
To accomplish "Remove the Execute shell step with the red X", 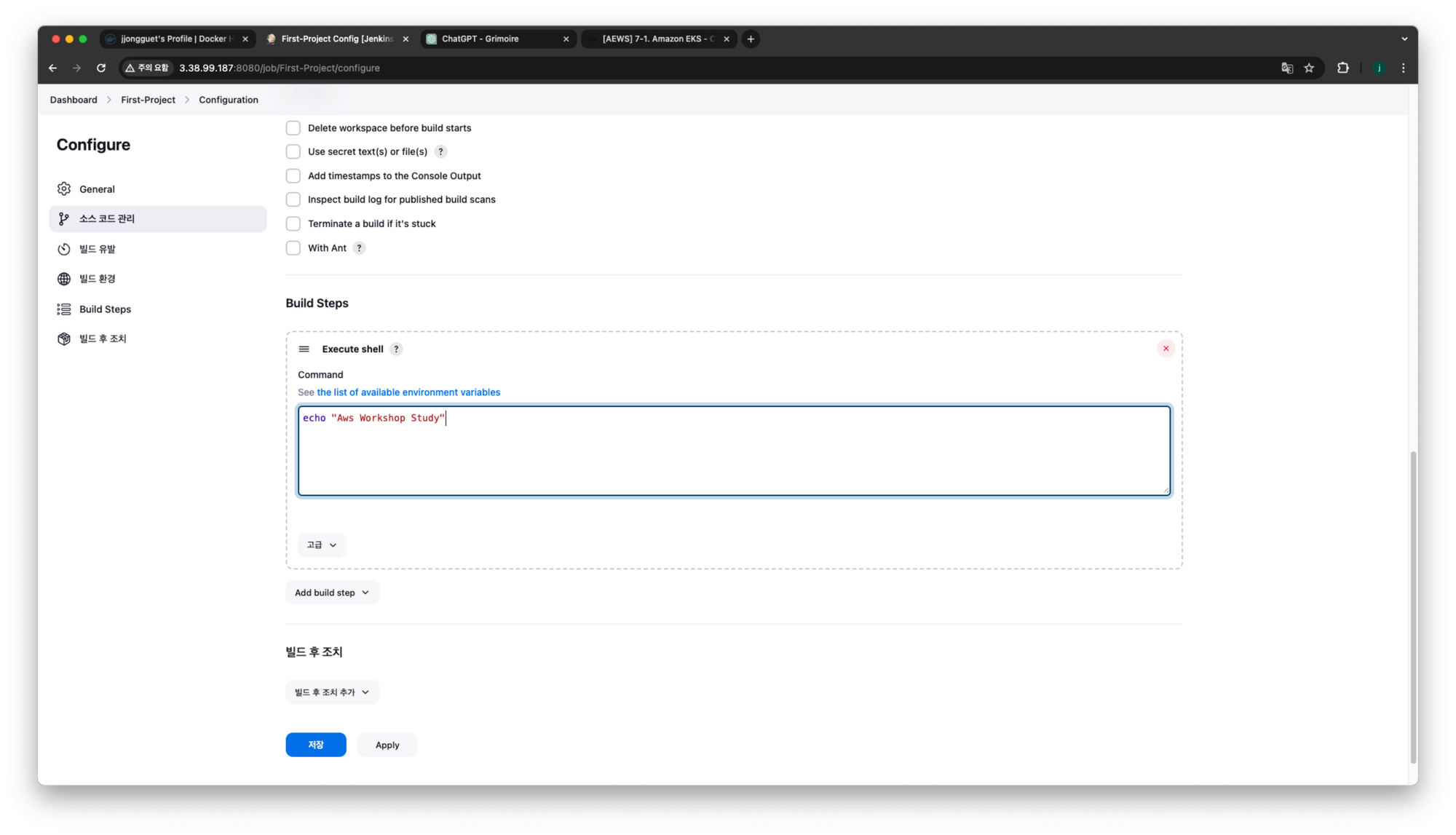I will [1166, 349].
